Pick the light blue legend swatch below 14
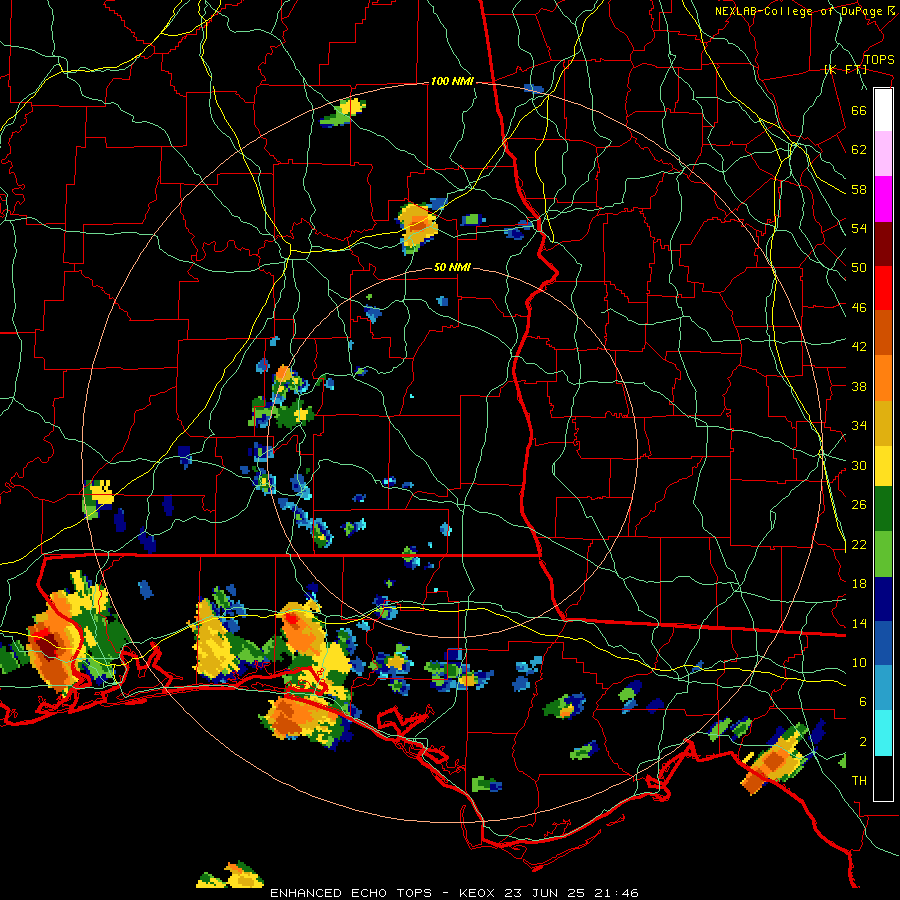 click(883, 688)
